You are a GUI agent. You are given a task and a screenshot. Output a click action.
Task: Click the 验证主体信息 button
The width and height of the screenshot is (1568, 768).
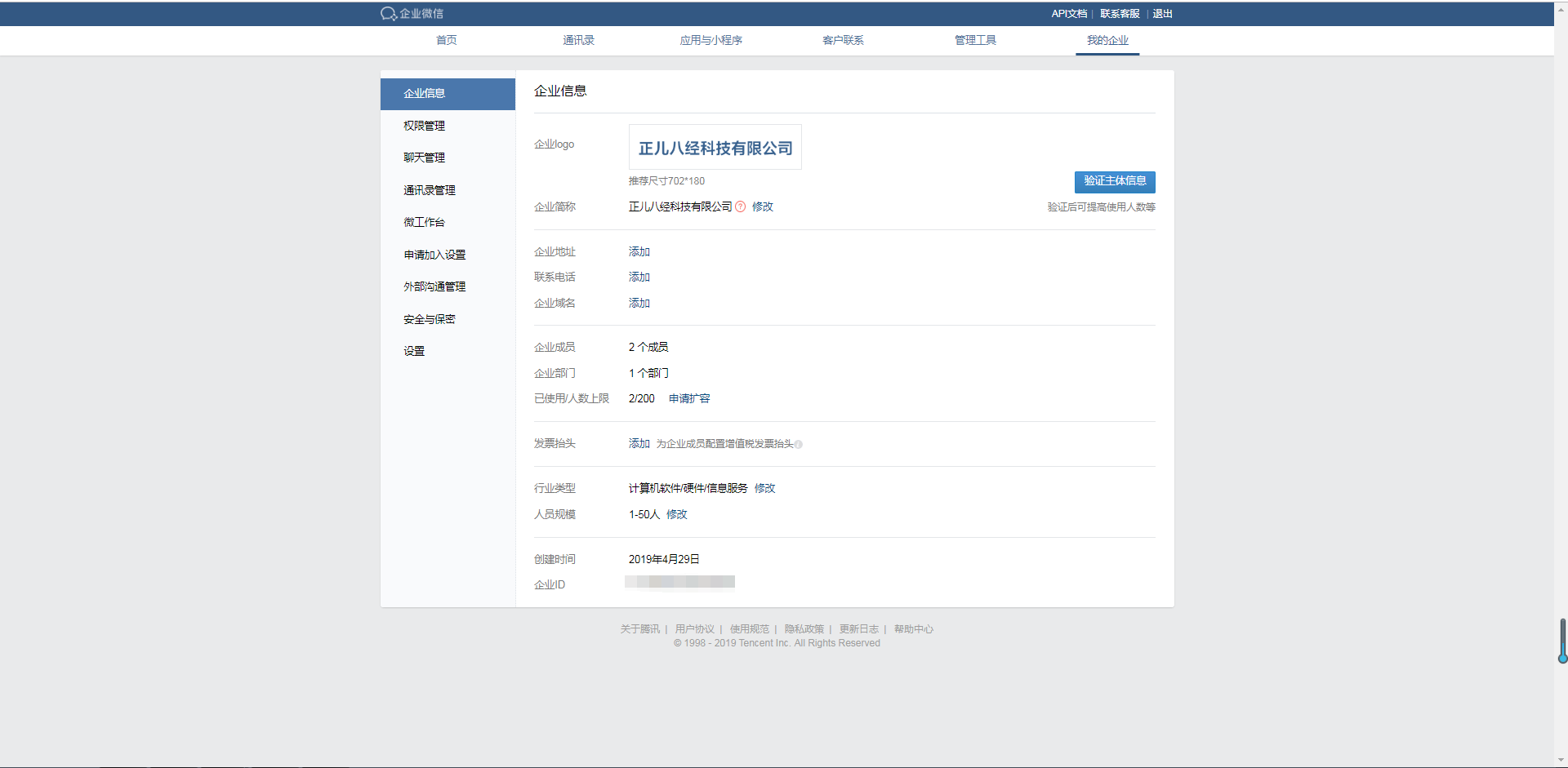click(x=1115, y=182)
